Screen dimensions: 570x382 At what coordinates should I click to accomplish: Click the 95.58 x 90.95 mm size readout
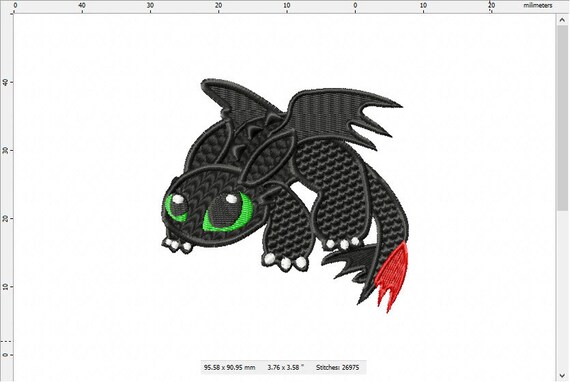(x=229, y=367)
